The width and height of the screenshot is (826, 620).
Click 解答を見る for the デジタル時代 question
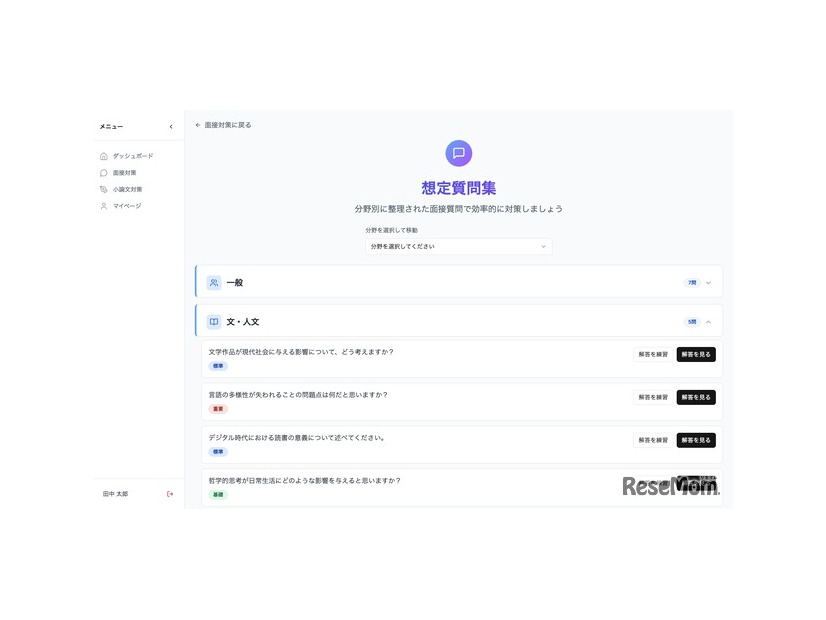(x=696, y=440)
